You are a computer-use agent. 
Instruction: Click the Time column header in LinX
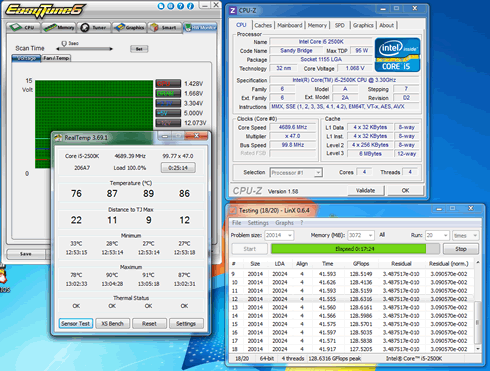pos(327,264)
